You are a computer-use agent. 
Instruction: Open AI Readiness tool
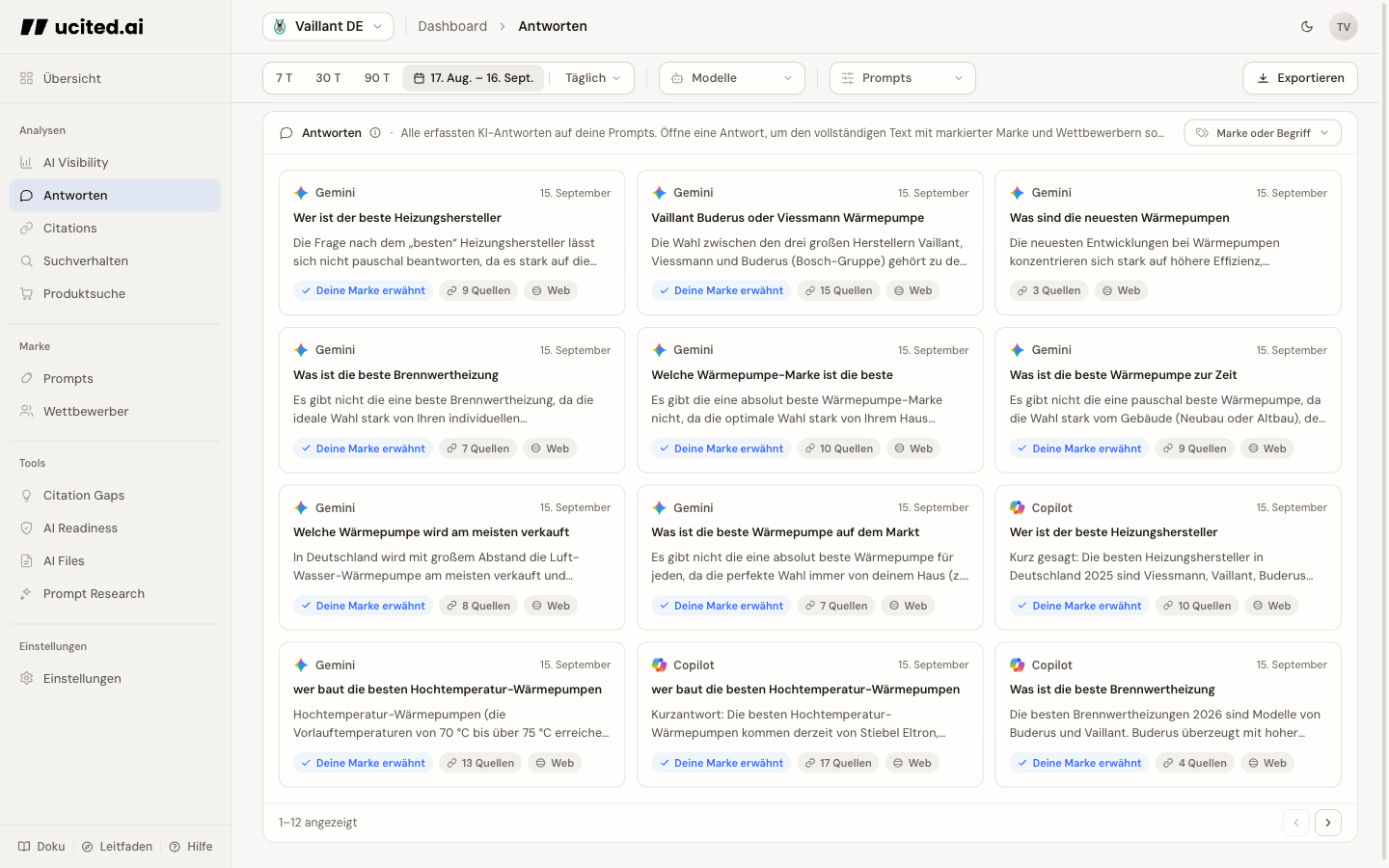[115, 529]
